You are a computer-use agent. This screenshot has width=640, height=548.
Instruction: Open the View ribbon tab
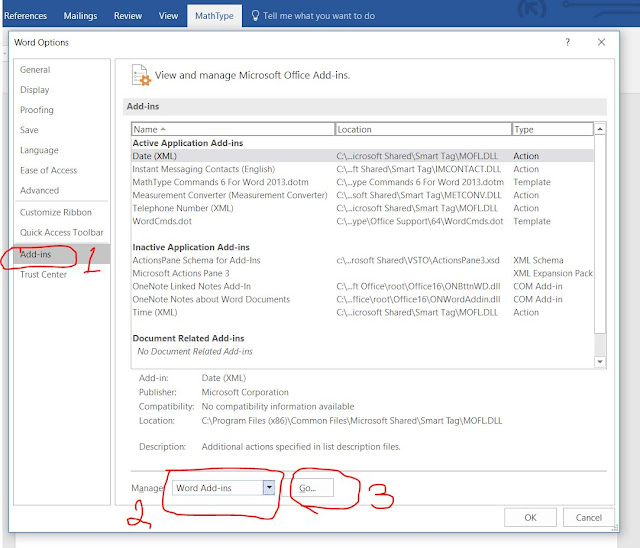168,16
